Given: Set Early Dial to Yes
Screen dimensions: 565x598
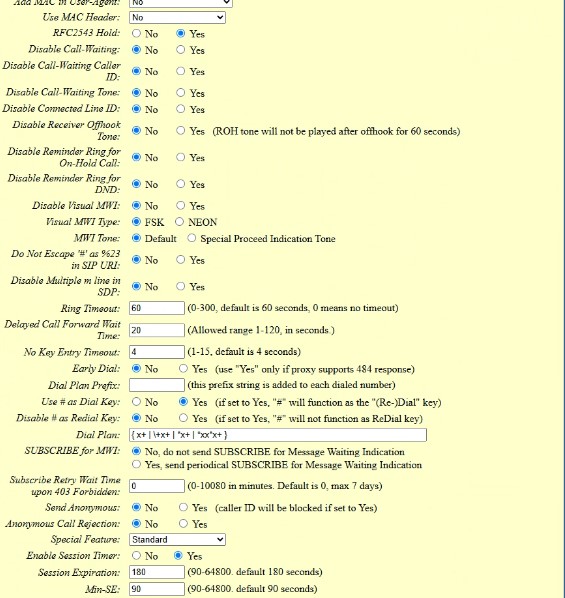Looking at the screenshot, I should point(184,368).
